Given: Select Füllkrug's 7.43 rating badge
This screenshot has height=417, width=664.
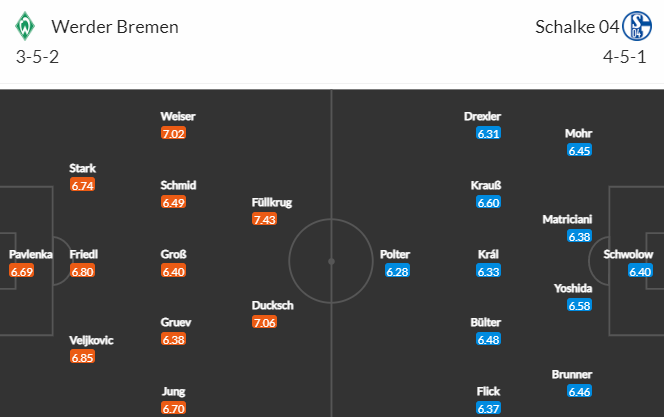Looking at the screenshot, I should [x=264, y=219].
